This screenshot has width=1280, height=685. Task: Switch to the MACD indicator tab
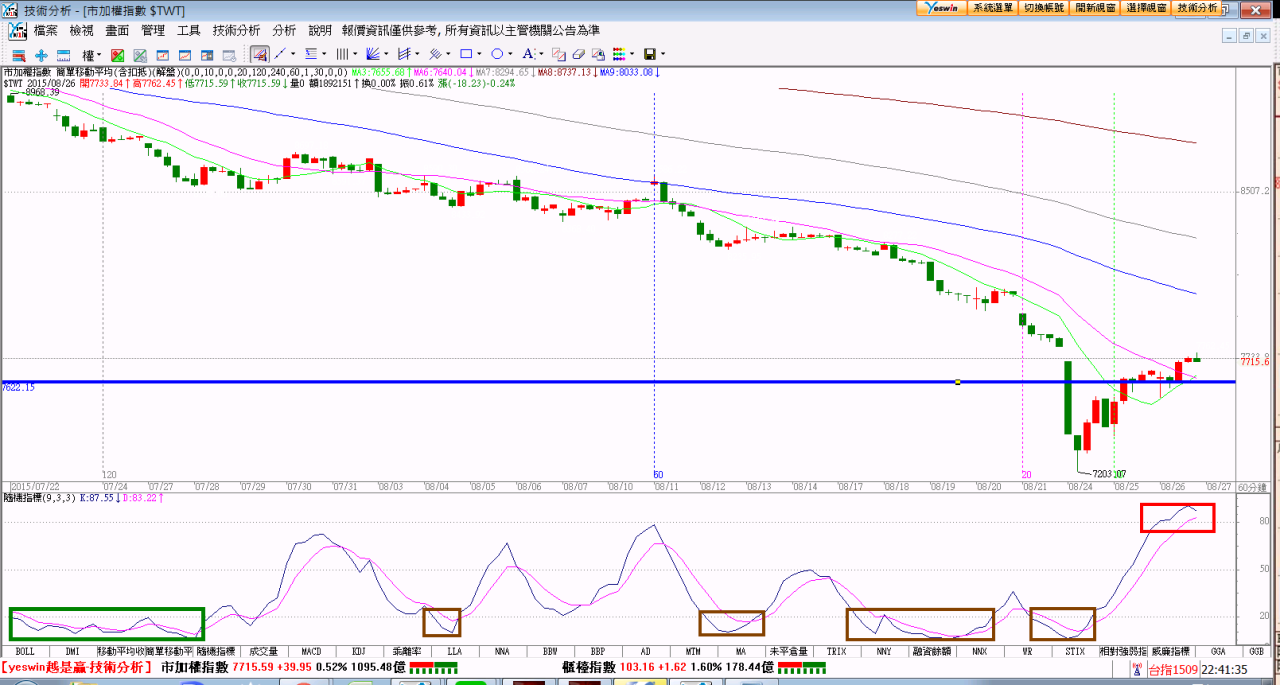(x=310, y=651)
